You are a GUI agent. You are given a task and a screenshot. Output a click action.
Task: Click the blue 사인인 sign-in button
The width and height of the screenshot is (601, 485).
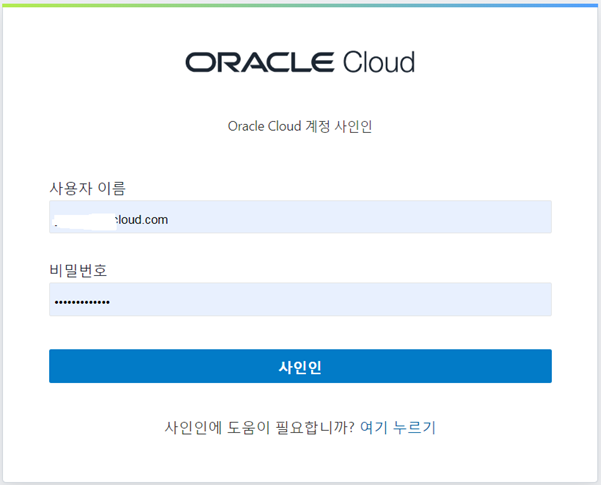tap(300, 366)
